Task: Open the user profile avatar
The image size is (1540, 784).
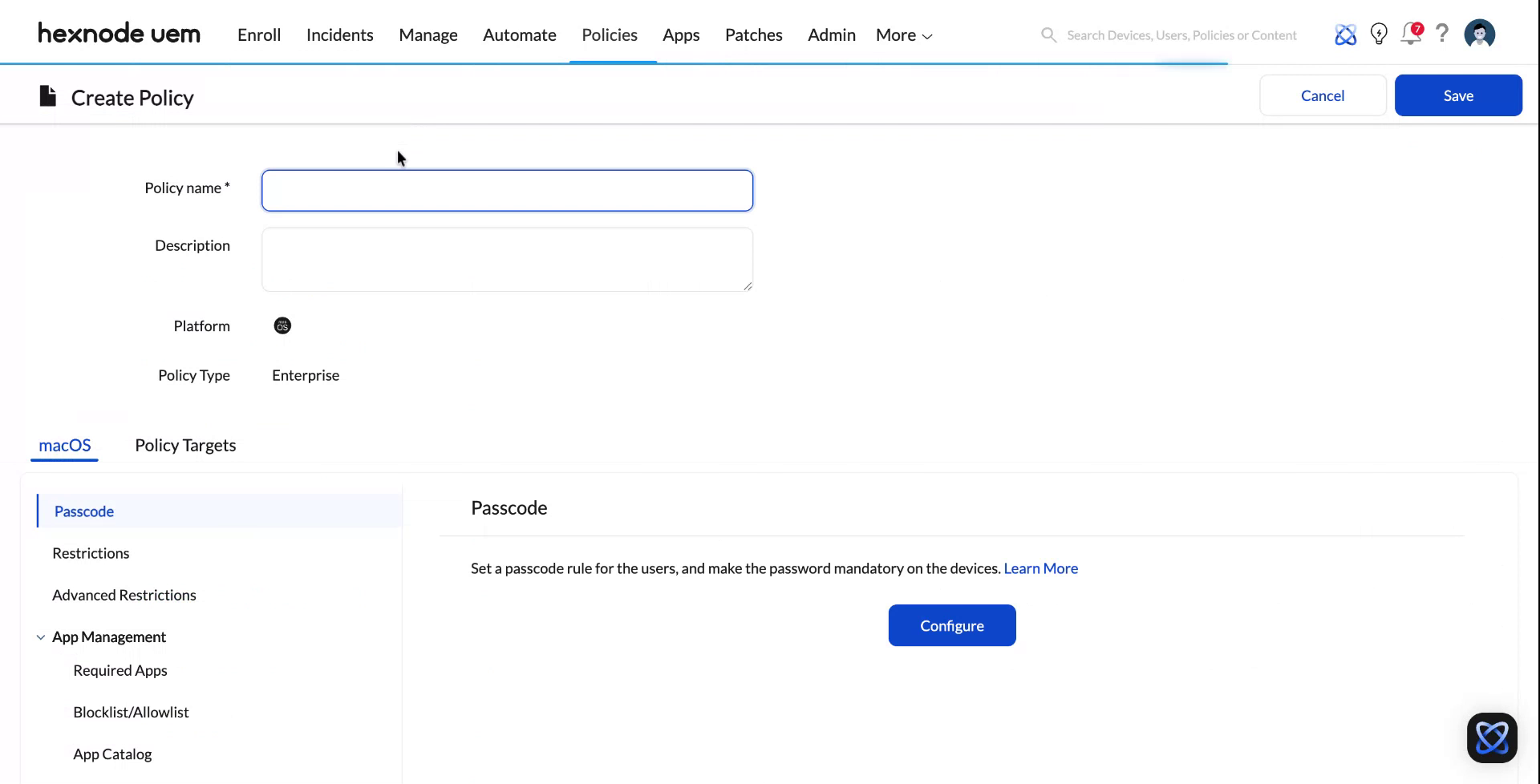Action: pyautogui.click(x=1479, y=34)
